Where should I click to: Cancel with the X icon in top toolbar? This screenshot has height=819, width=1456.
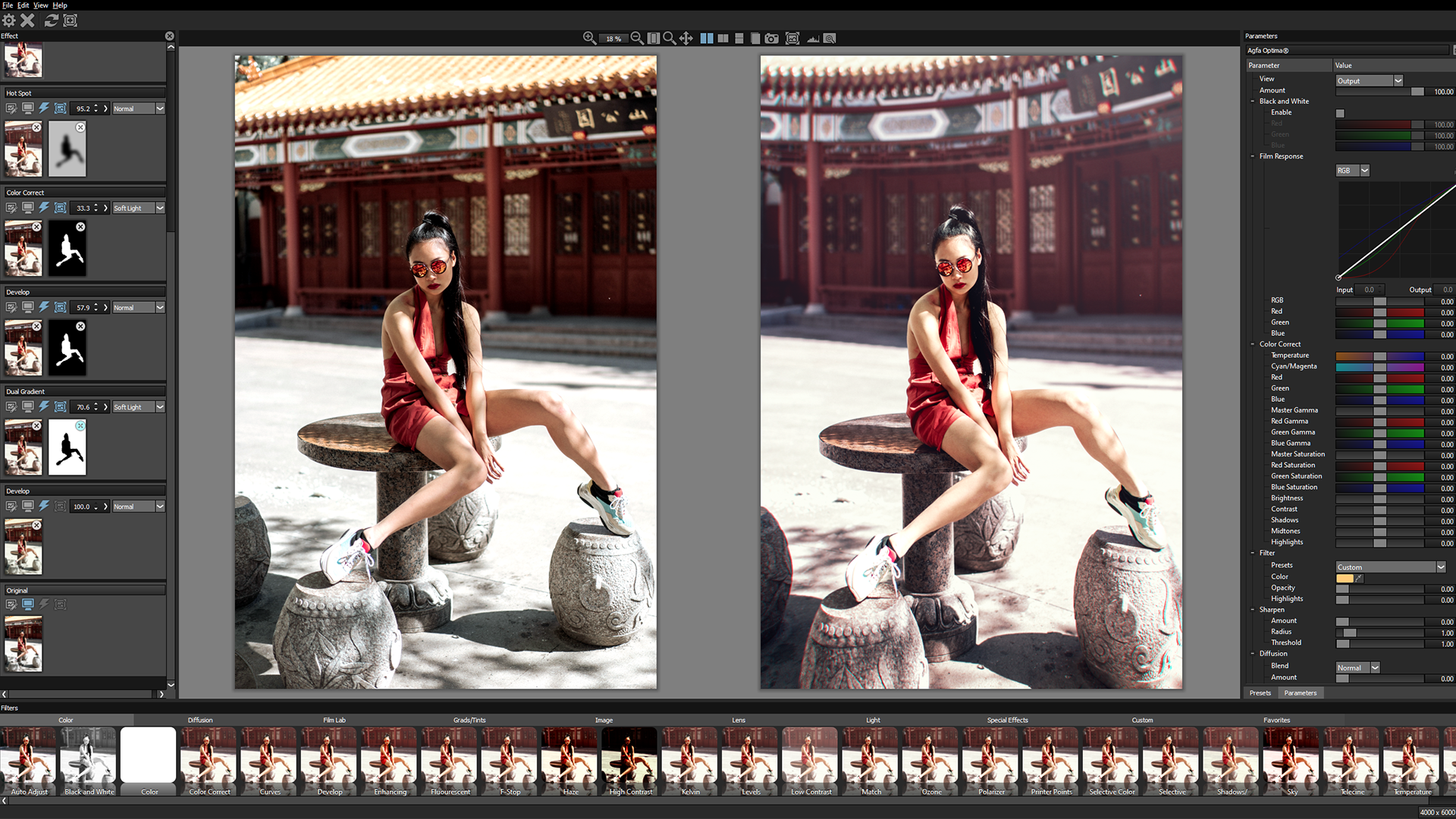(27, 20)
